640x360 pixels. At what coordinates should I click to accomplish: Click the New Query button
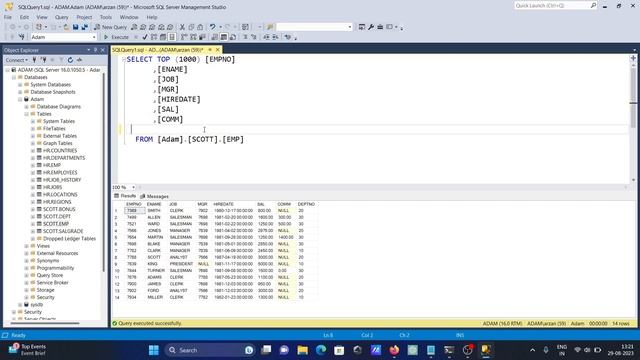click(111, 27)
